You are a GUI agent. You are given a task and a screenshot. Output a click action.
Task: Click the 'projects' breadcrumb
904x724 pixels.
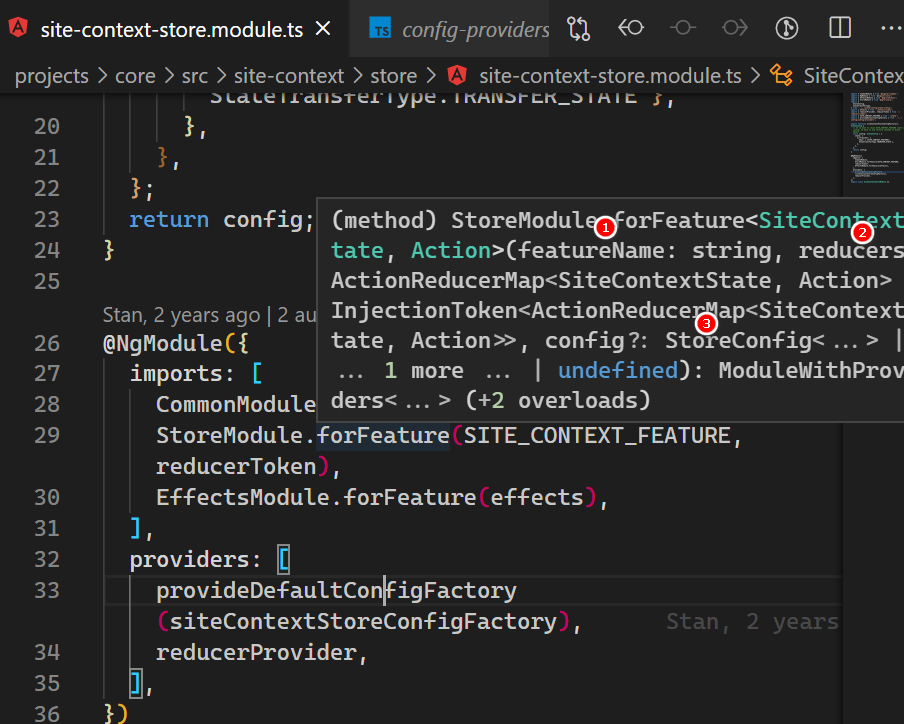[x=52, y=76]
